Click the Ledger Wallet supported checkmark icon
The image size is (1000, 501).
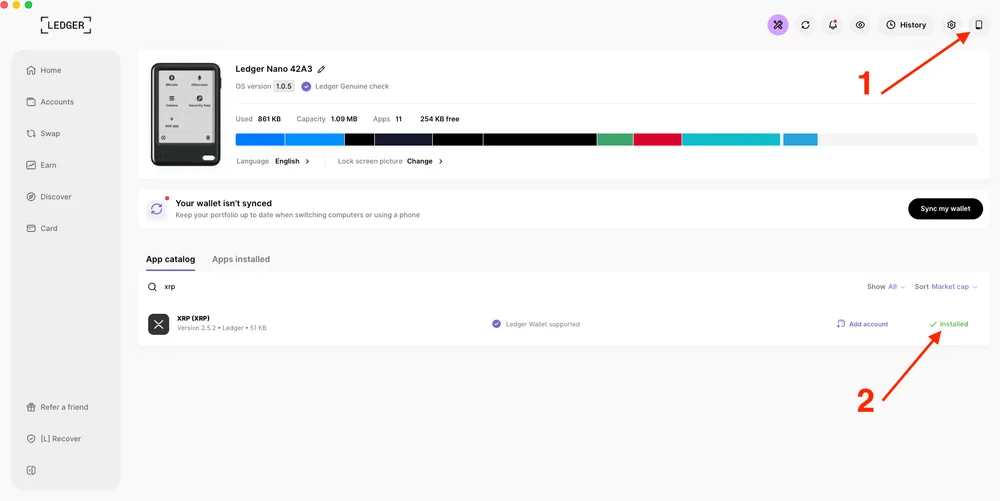(x=496, y=324)
